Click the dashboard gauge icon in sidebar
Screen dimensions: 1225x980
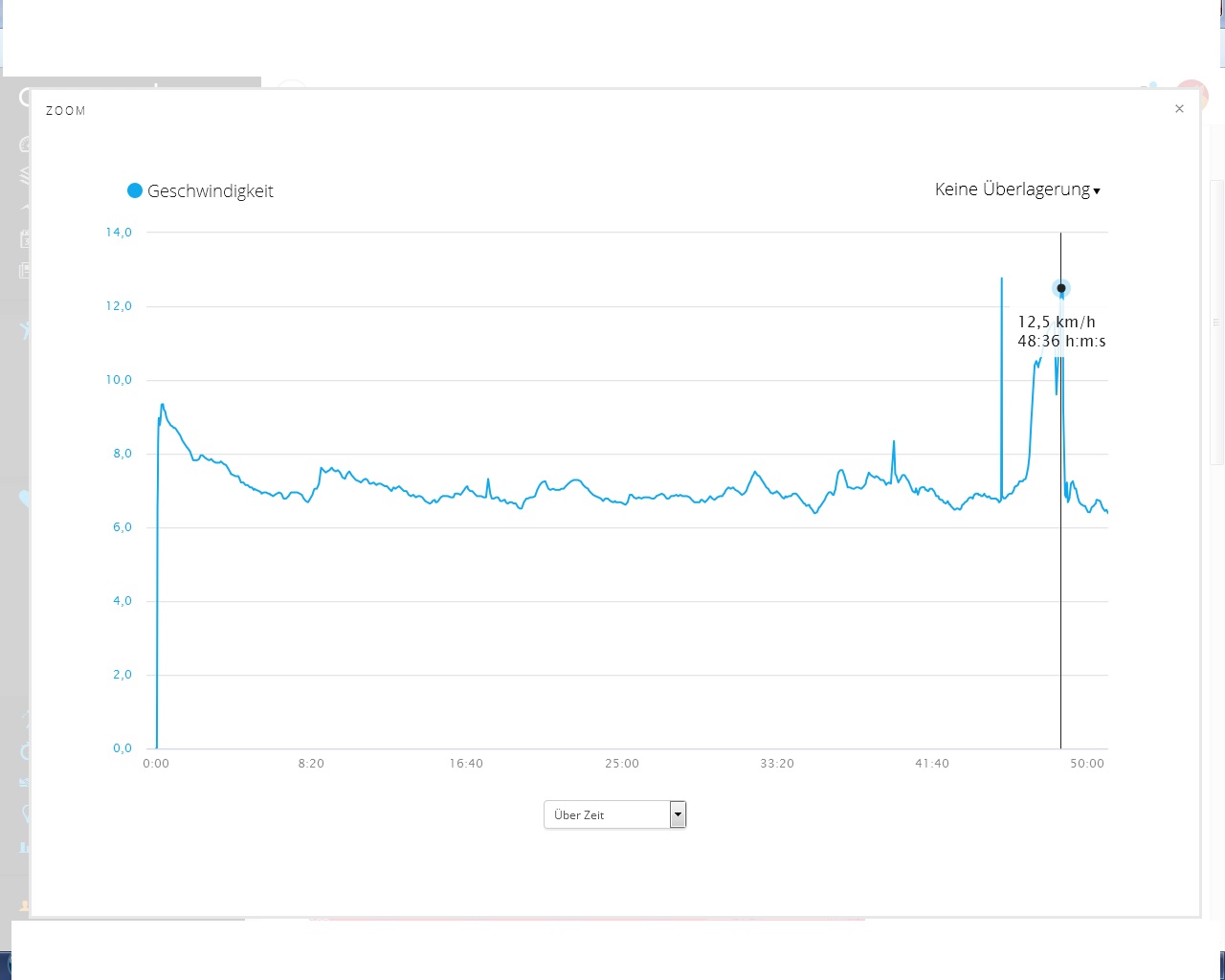pyautogui.click(x=25, y=145)
